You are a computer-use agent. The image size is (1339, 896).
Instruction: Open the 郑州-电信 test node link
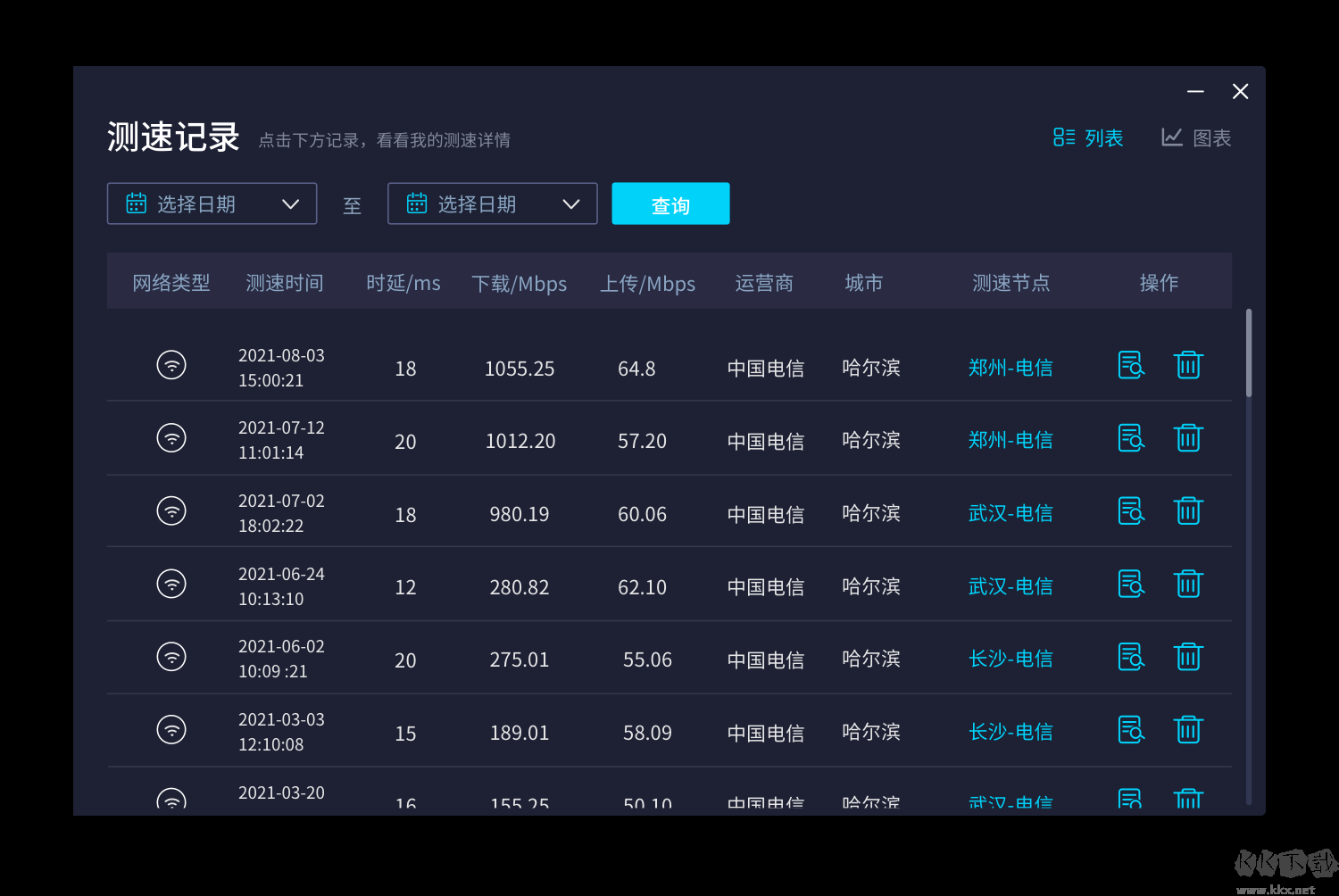(x=1010, y=367)
